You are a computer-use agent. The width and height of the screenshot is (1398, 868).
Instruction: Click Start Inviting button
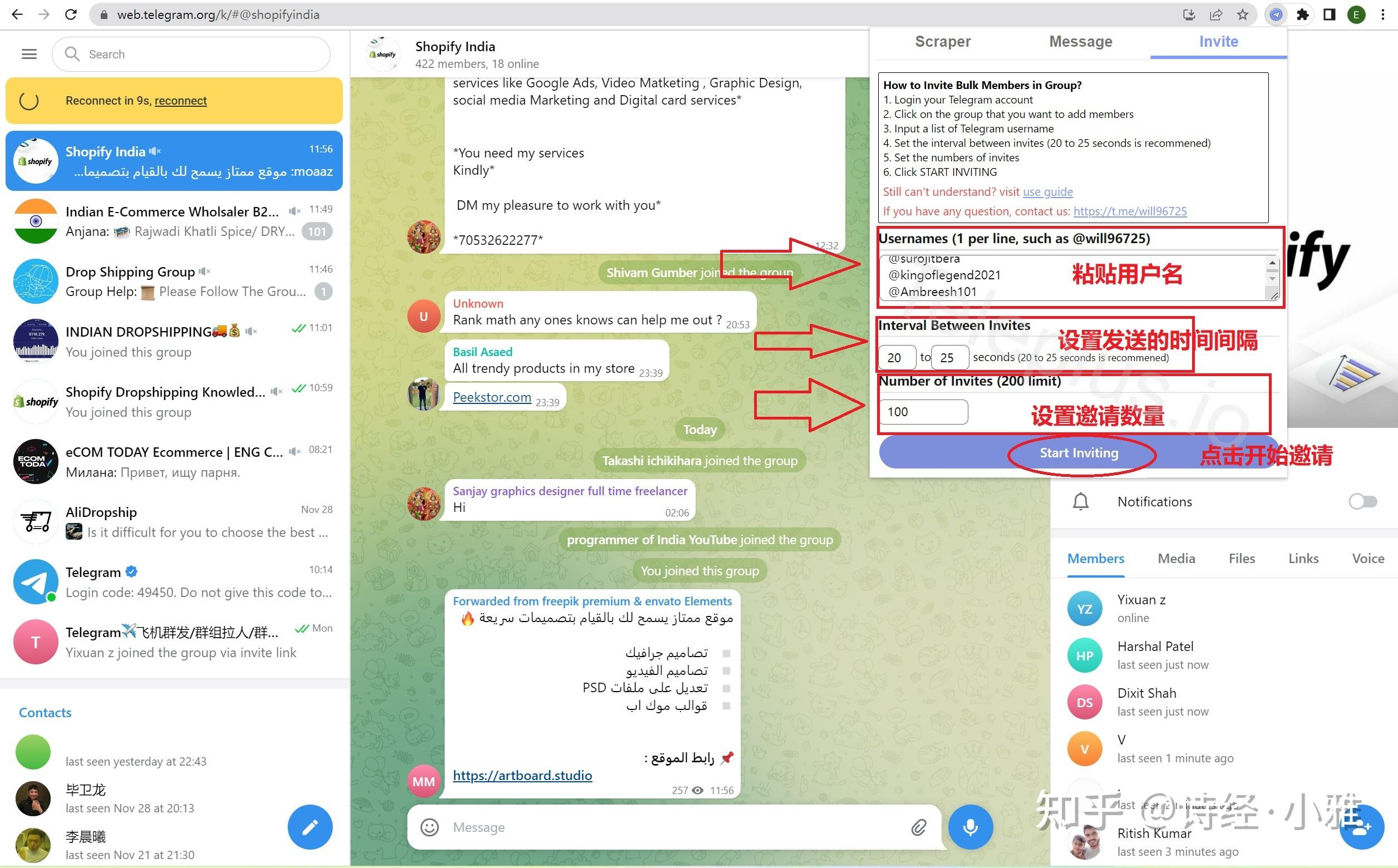click(1079, 452)
